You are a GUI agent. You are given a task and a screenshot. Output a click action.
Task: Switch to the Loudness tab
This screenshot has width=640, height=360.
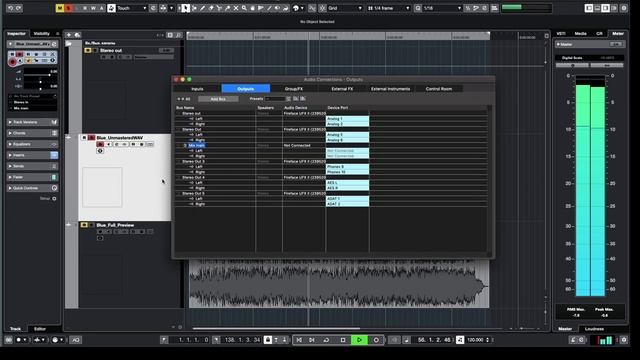tap(594, 329)
